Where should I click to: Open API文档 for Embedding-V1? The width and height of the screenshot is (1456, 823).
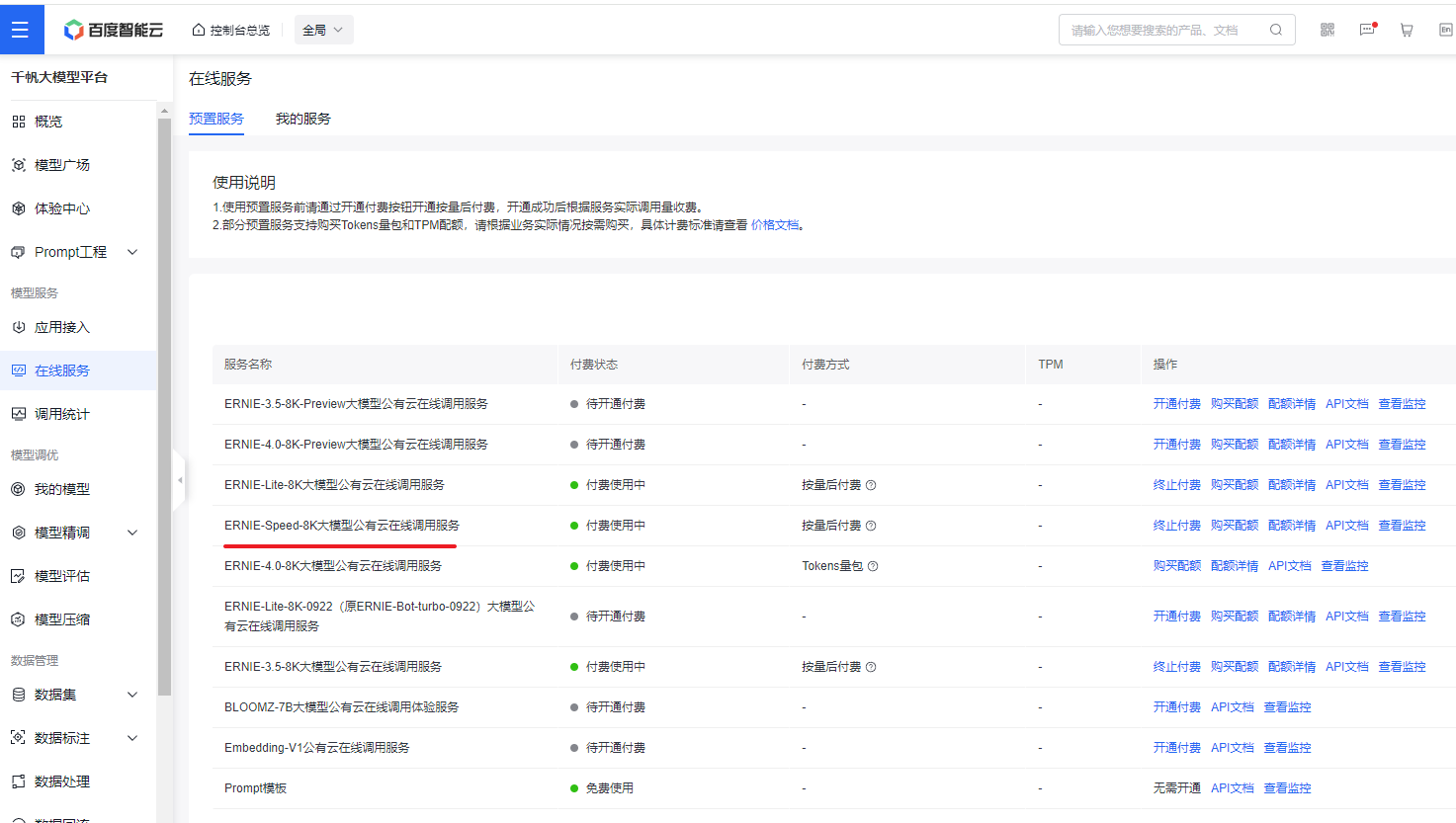point(1233,748)
